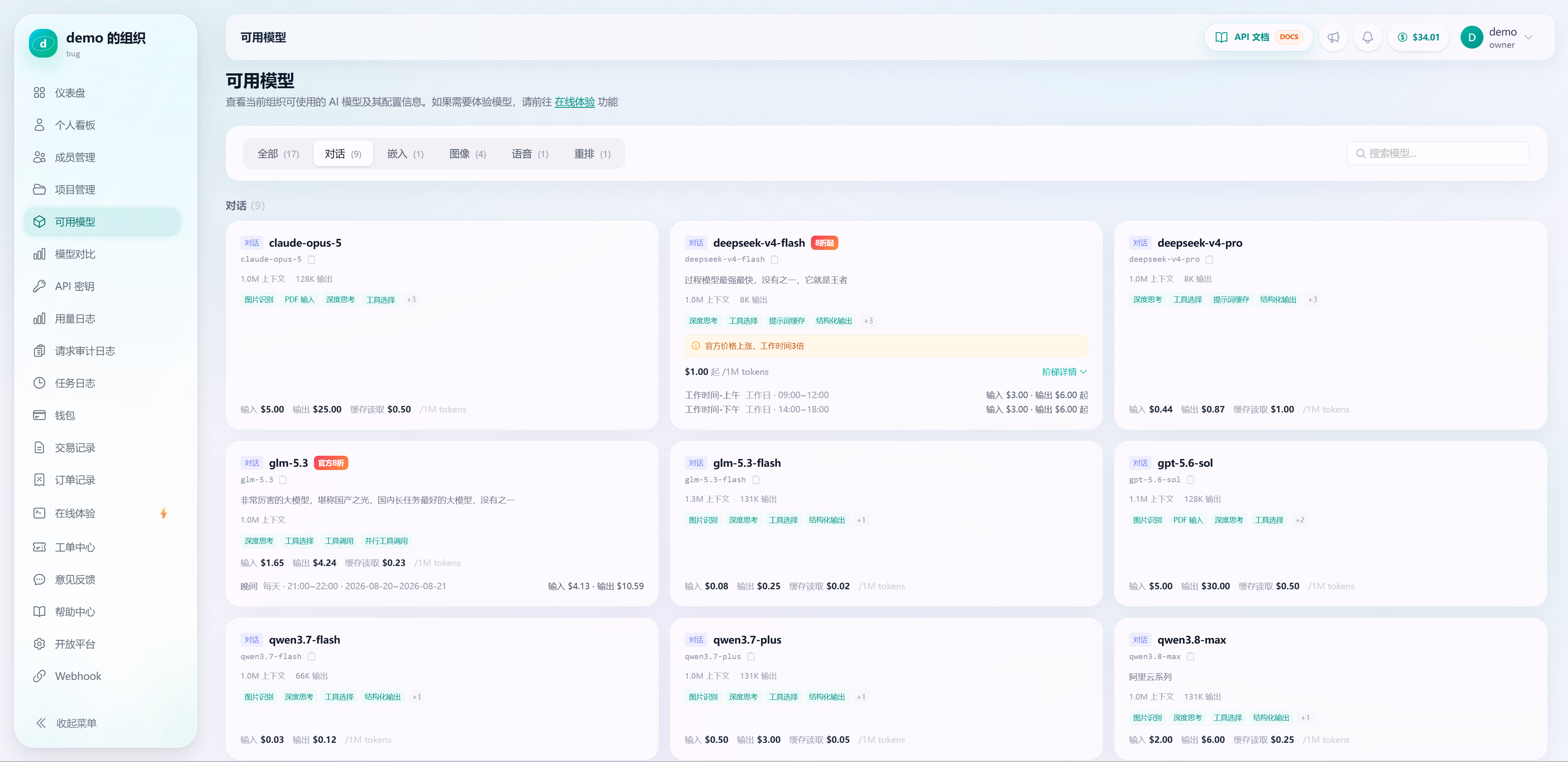The height and width of the screenshot is (762, 1568).
Task: Click the Webhook link icon
Action: (x=40, y=676)
